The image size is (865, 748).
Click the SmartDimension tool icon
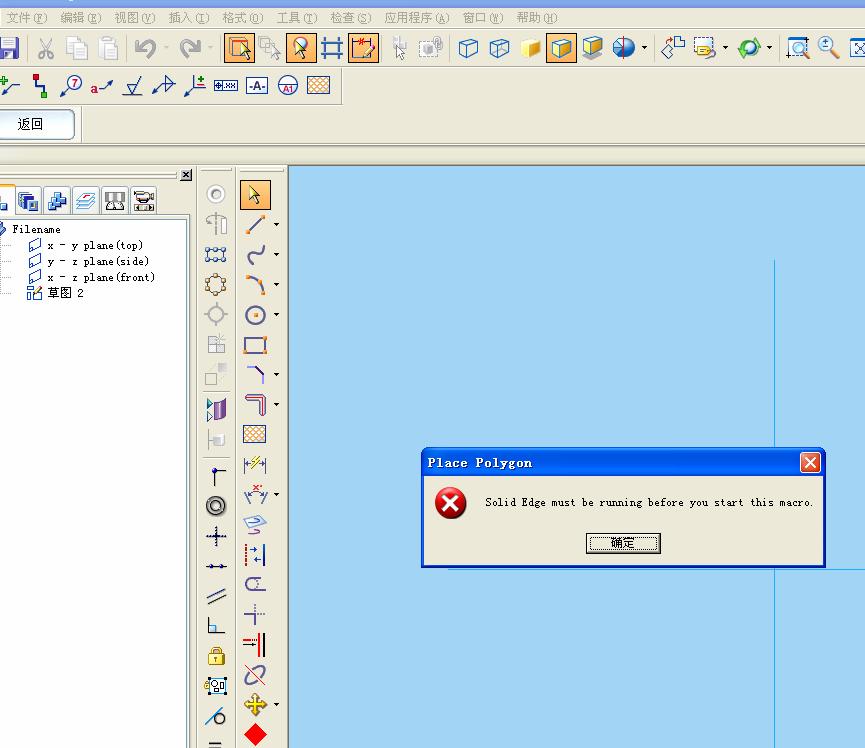pyautogui.click(x=255, y=464)
